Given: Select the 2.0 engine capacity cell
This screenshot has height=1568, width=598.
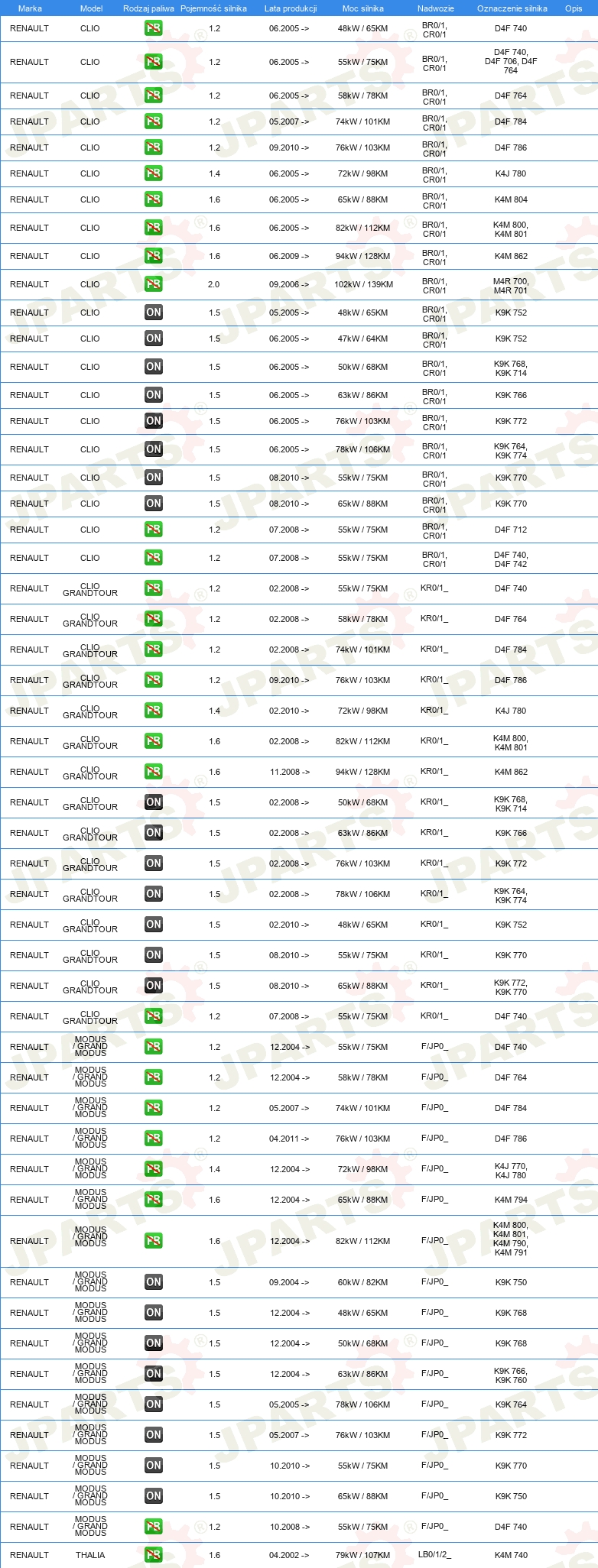Looking at the screenshot, I should [213, 284].
